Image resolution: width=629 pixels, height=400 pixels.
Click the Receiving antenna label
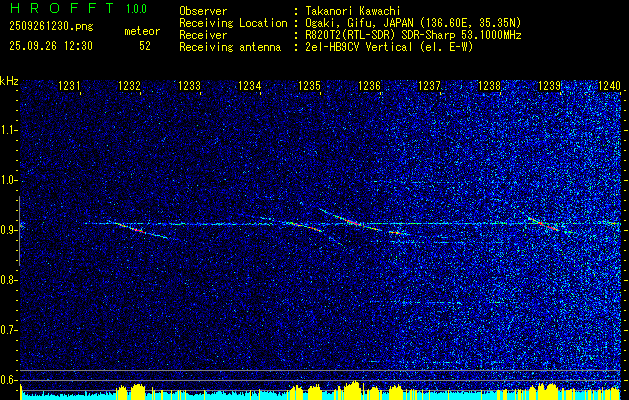click(230, 47)
